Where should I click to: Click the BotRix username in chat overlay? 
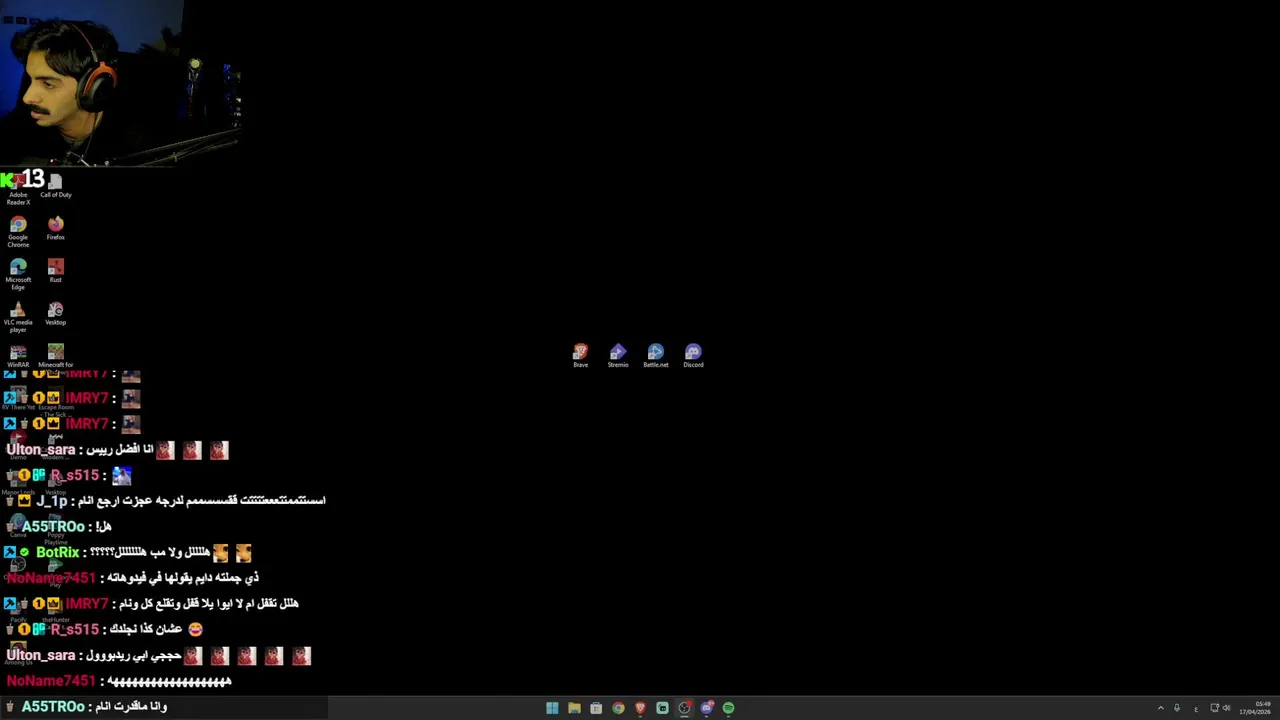[57, 552]
